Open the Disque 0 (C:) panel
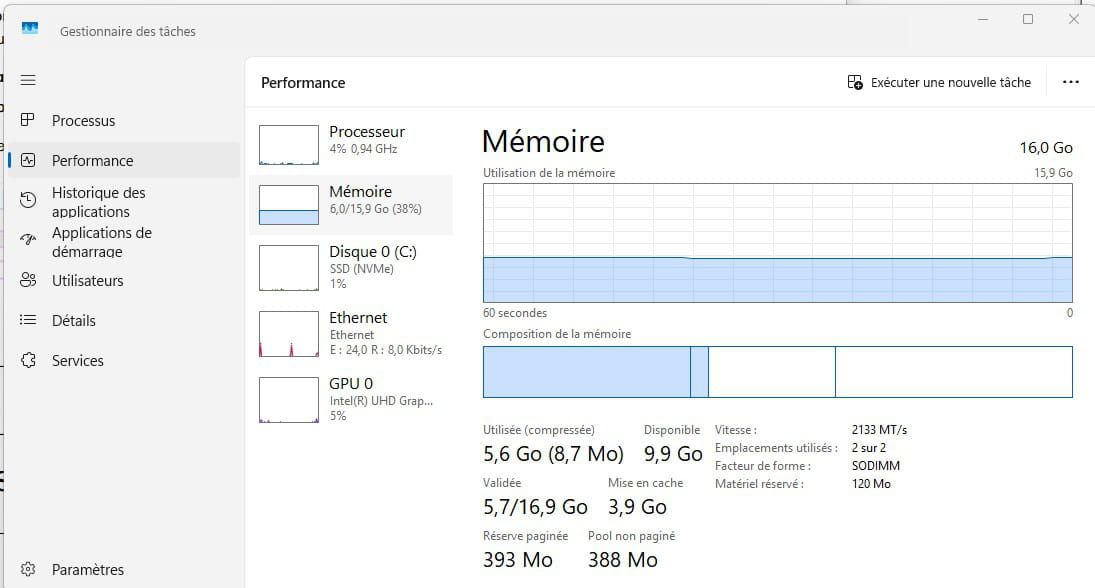The width and height of the screenshot is (1095, 588). (350, 268)
